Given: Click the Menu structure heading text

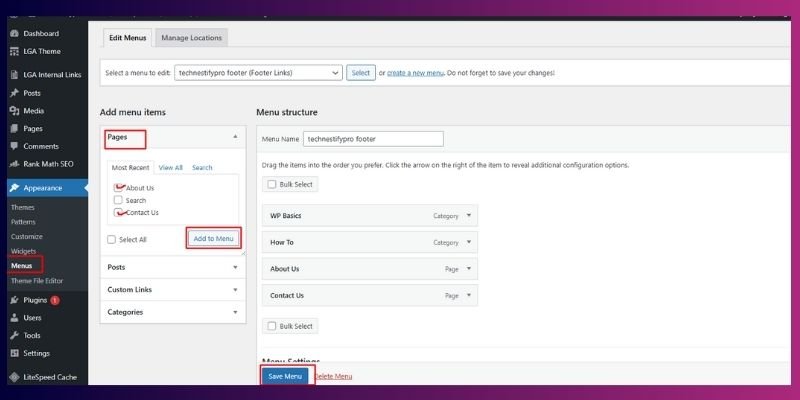Looking at the screenshot, I should coord(287,112).
